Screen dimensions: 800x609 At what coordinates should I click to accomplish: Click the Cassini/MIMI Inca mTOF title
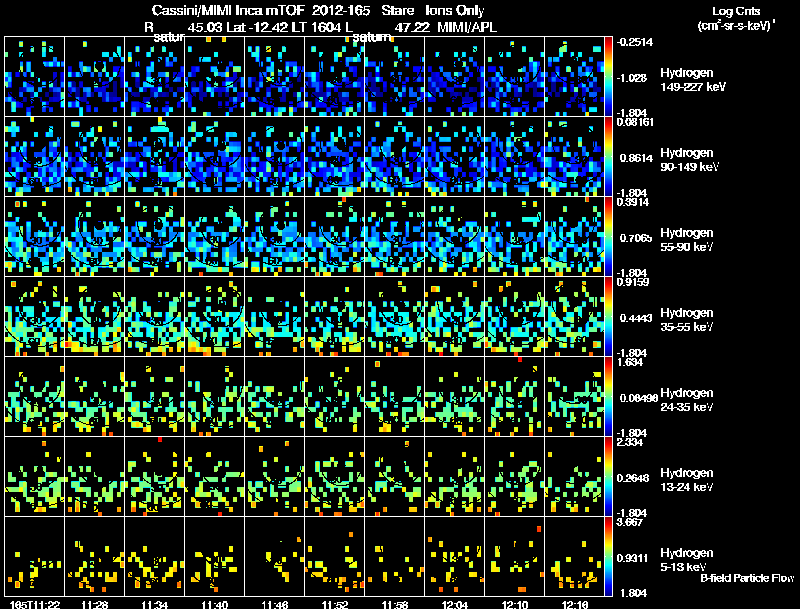(228, 10)
